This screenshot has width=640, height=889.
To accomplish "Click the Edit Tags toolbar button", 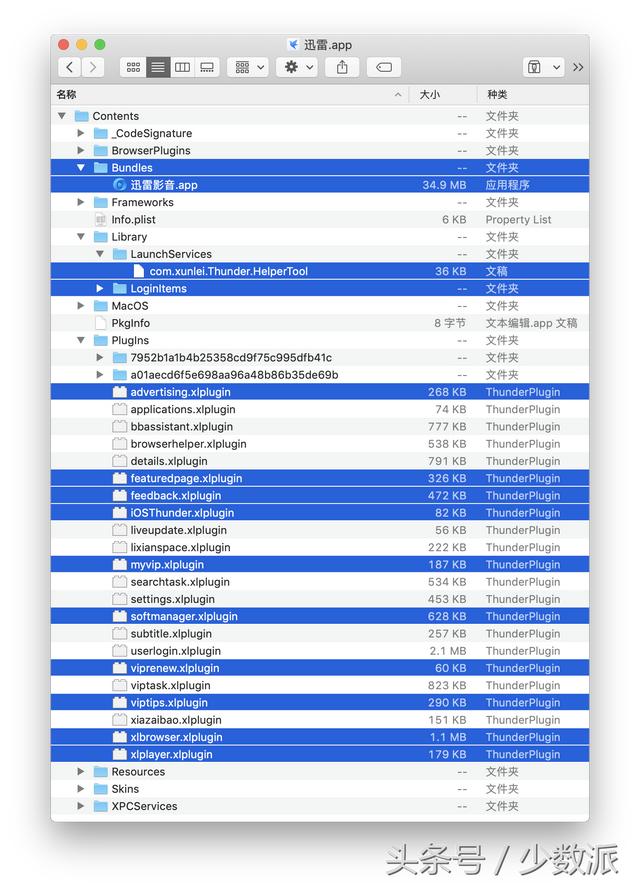I will 384,67.
